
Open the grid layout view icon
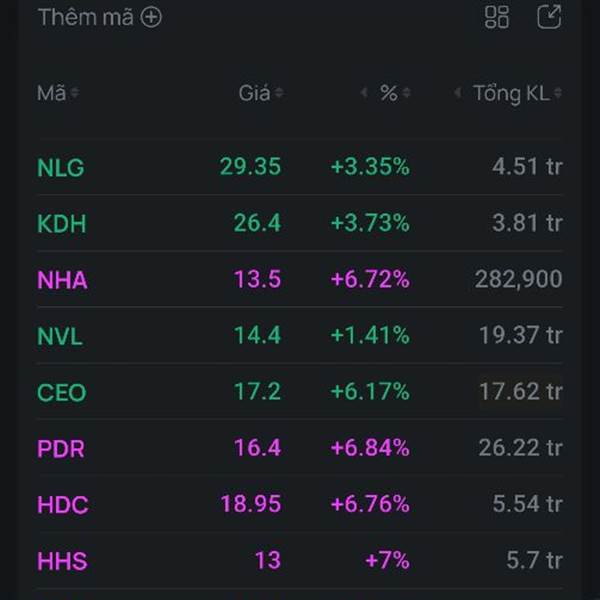(497, 17)
